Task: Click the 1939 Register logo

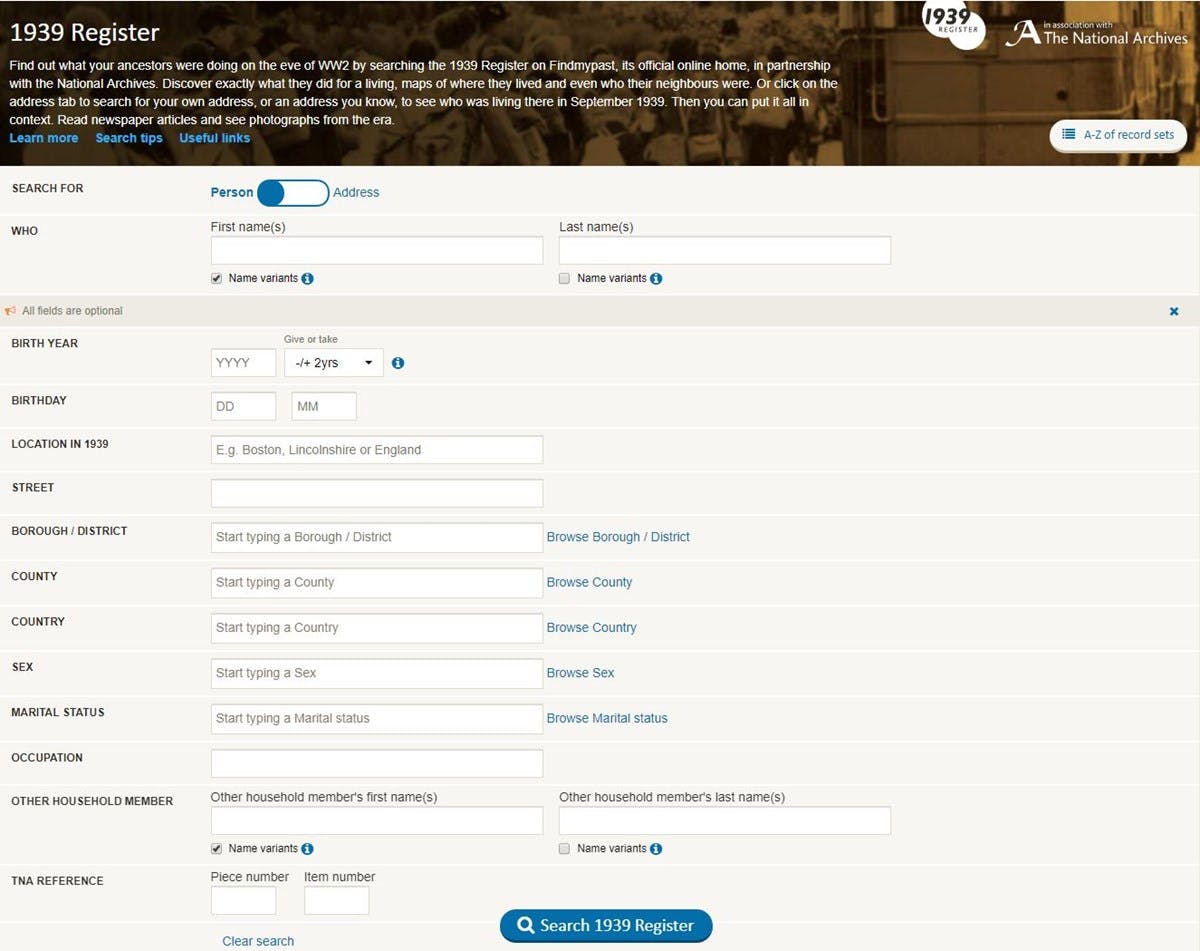Action: [952, 24]
